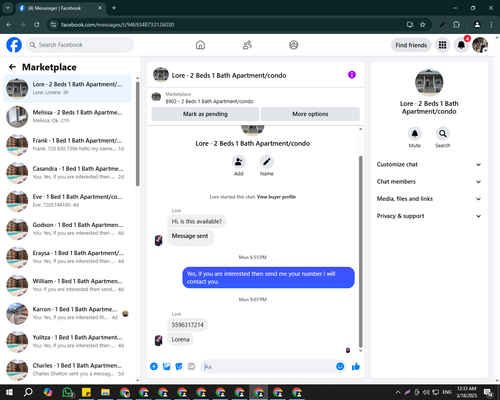Open the taskbar search
This screenshot has height=400, width=500.
tap(28, 392)
